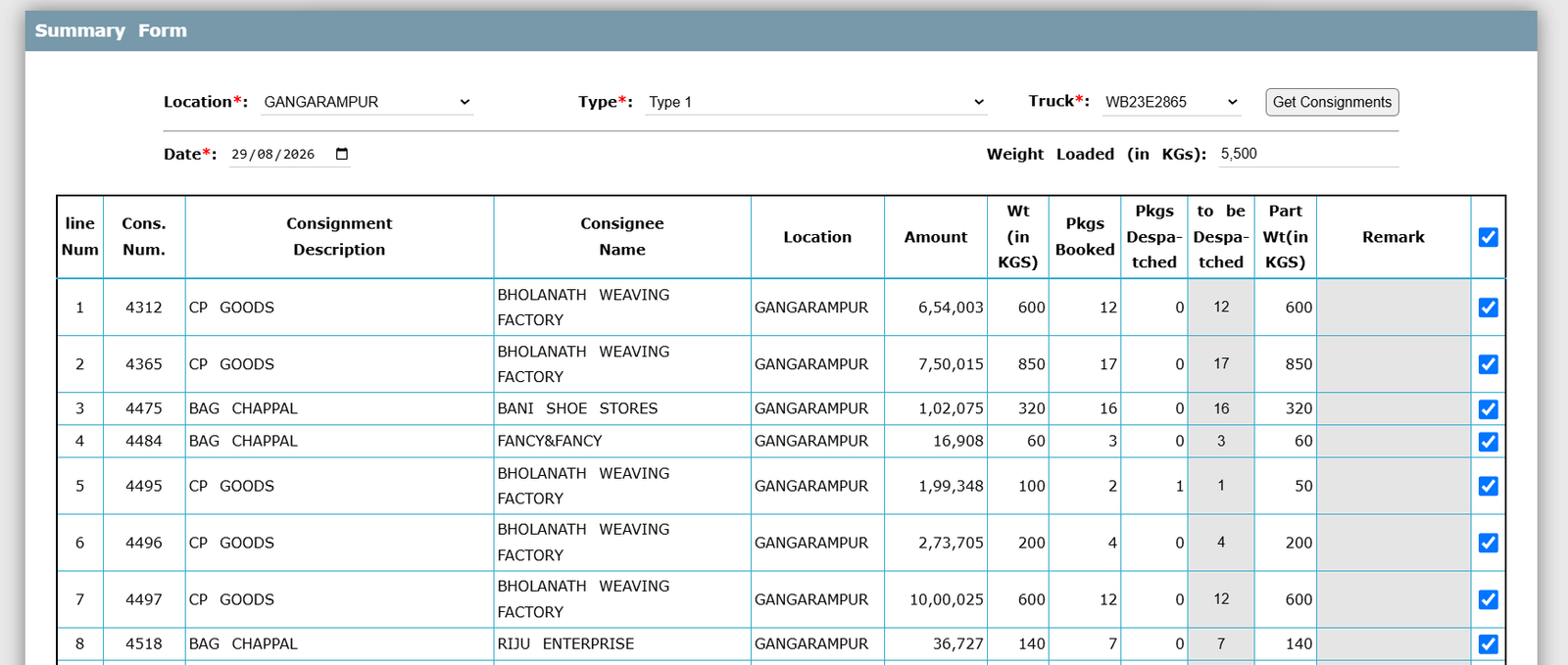Click the Remark field for consignment 4496
Viewport: 1568px width, 665px height.
[1394, 542]
